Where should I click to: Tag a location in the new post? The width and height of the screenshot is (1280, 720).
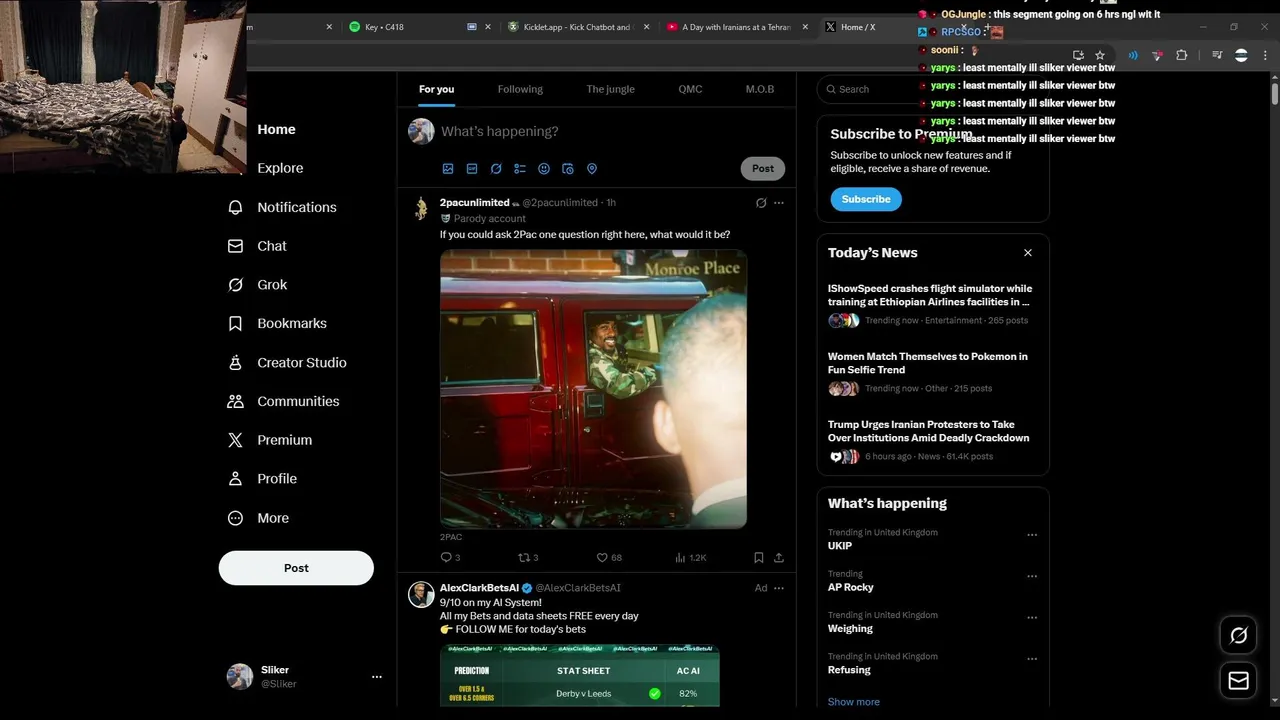(592, 169)
